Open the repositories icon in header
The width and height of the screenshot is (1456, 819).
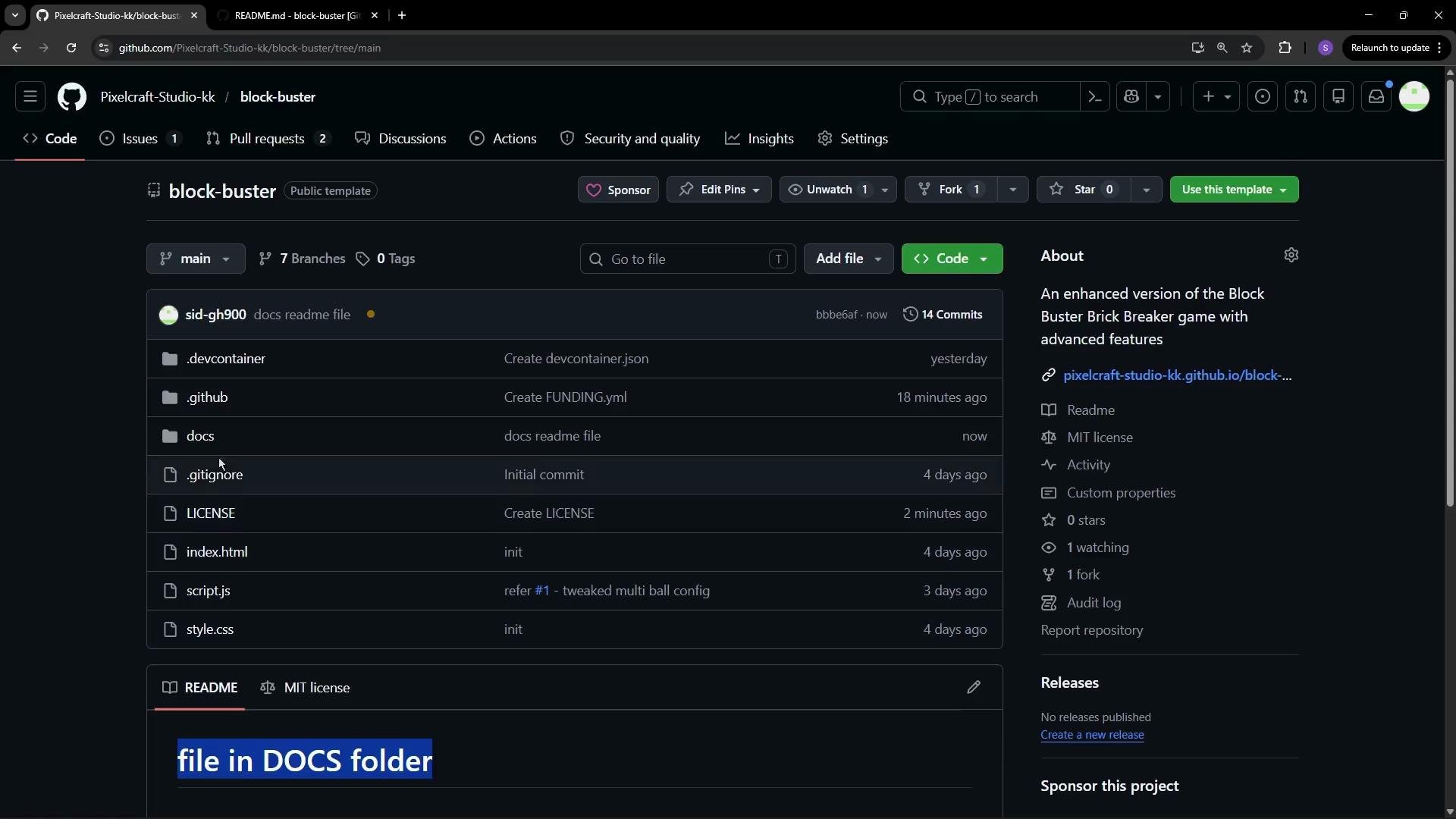(x=1338, y=97)
